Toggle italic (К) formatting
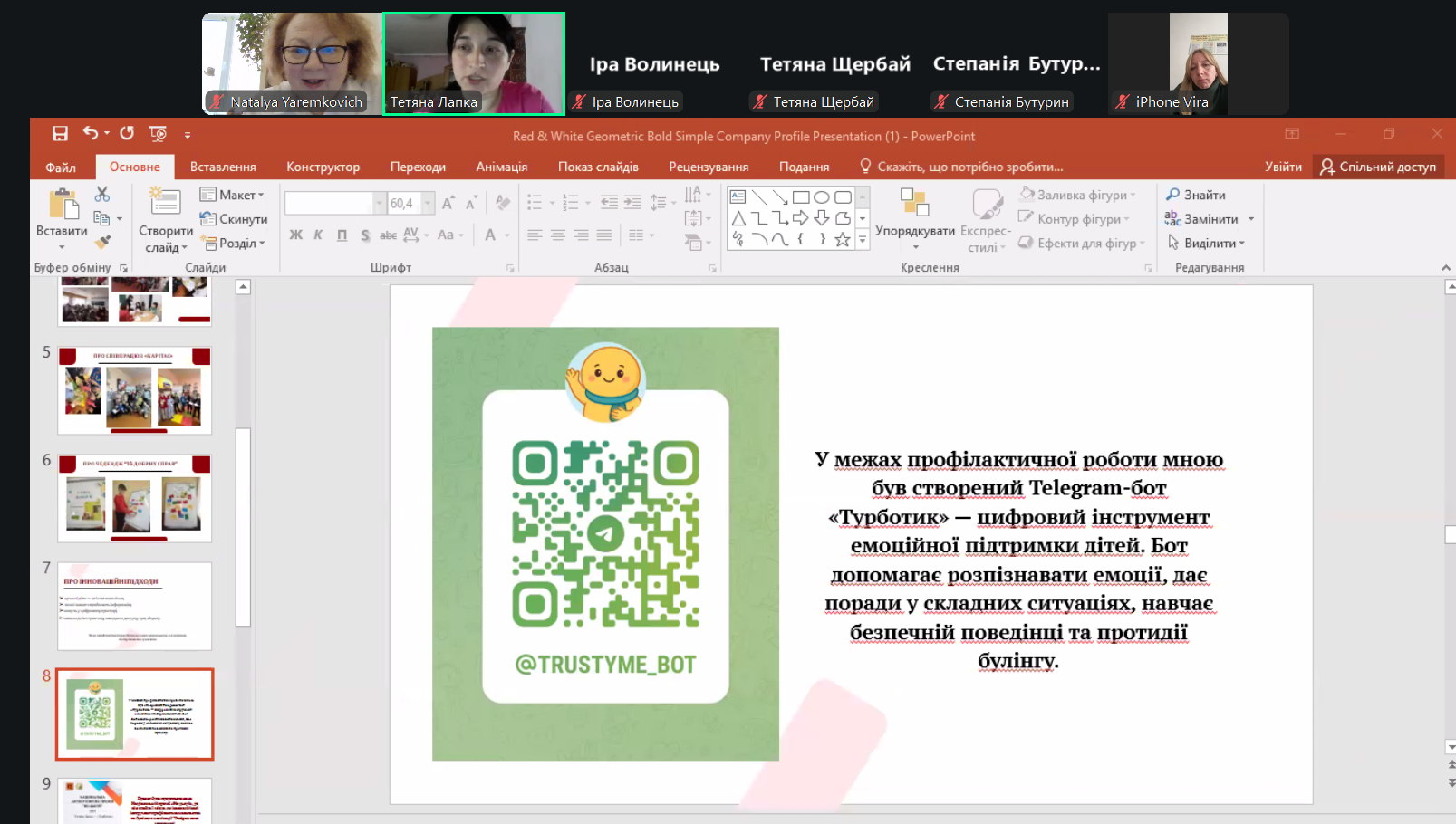 [318, 235]
